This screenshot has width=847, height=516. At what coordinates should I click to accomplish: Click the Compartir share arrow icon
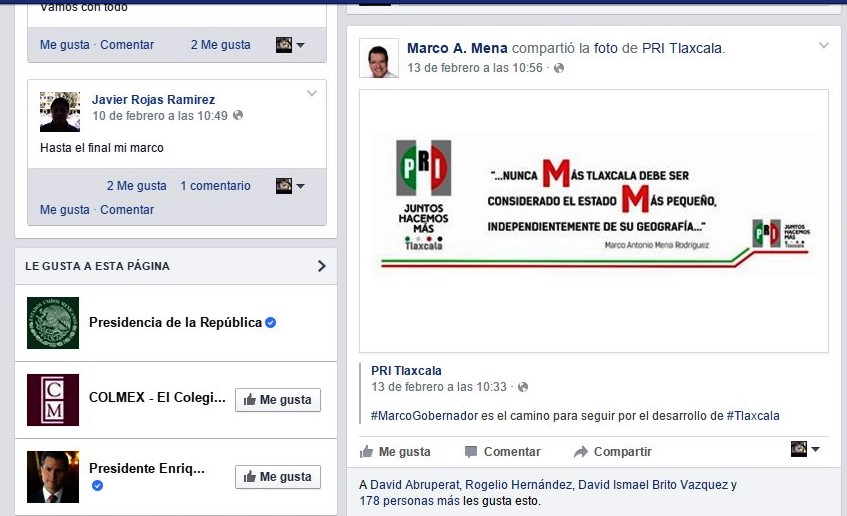click(581, 452)
